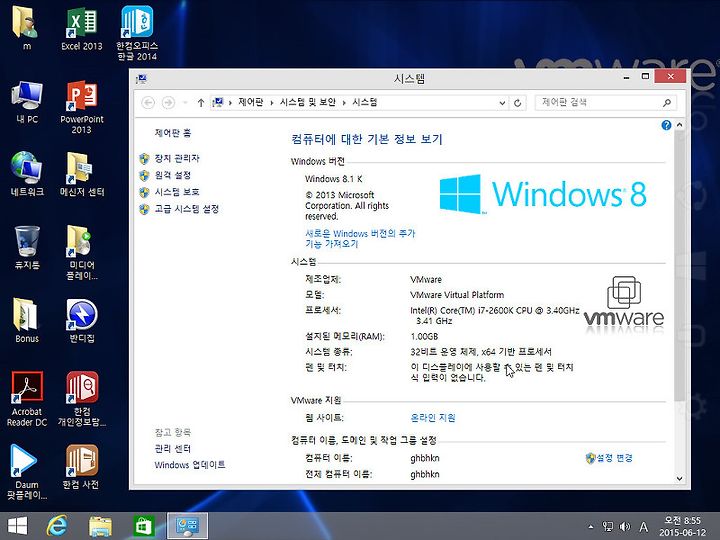720x540 pixels.
Task: Click the back navigation arrow
Action: pyautogui.click(x=148, y=103)
